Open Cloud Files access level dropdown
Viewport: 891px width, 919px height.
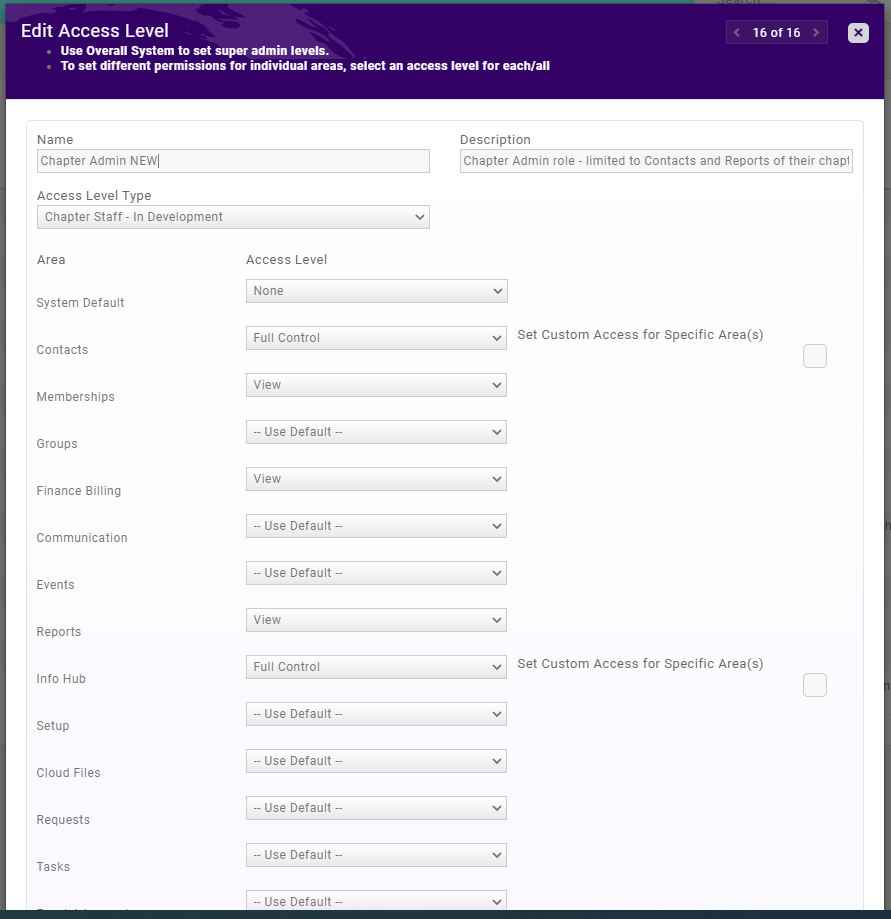coord(376,761)
